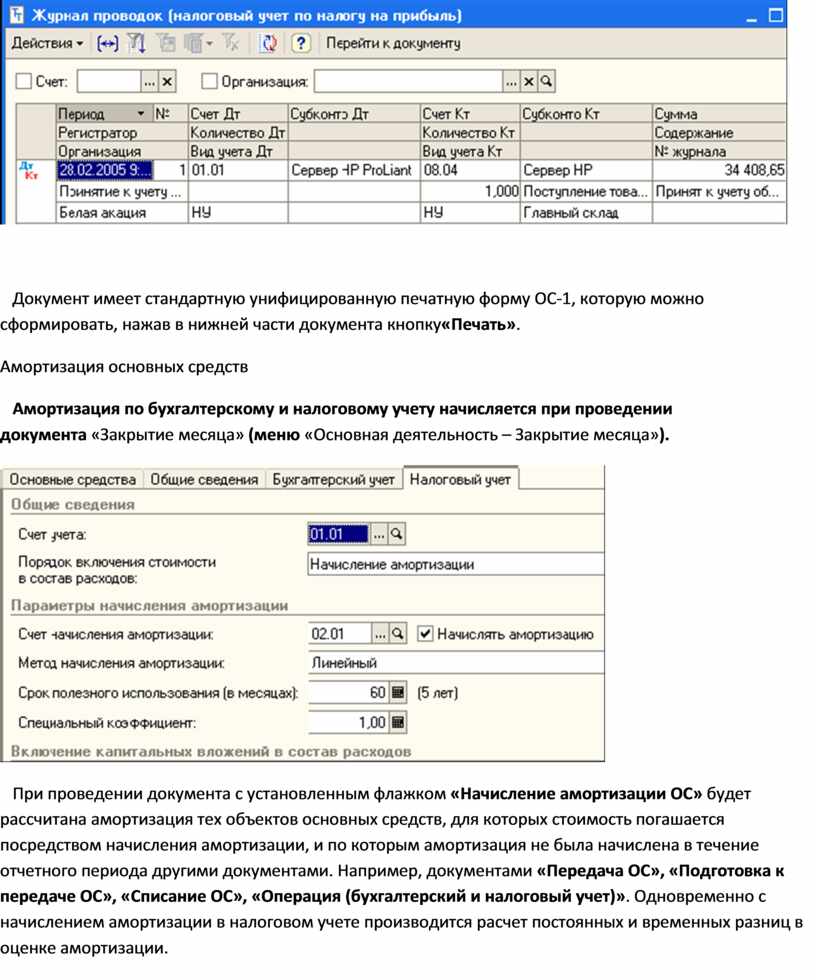Click Перейти к документу button
Screen dimensions: 816x980
(x=393, y=43)
